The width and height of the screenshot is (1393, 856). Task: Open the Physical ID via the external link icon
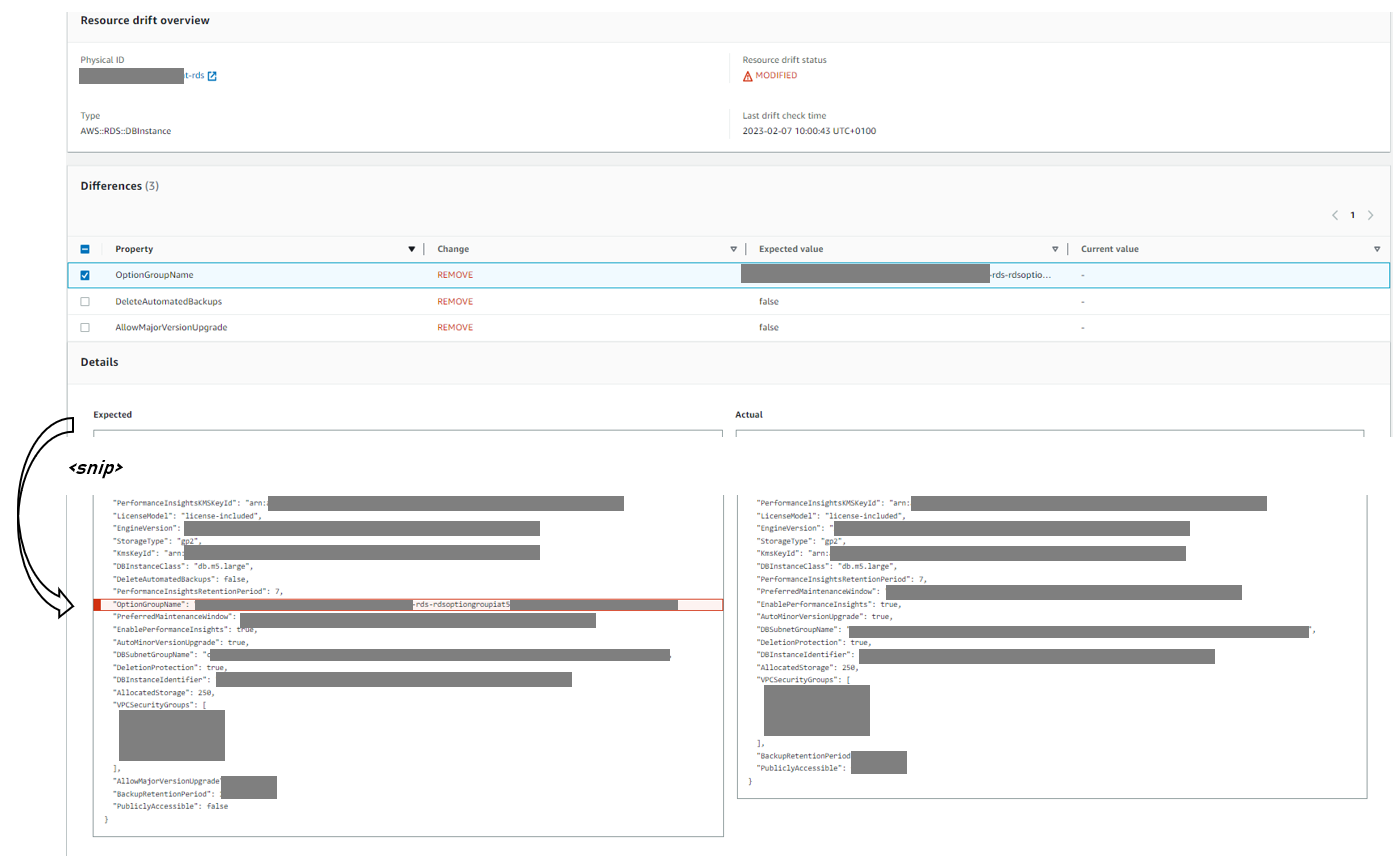pos(210,75)
